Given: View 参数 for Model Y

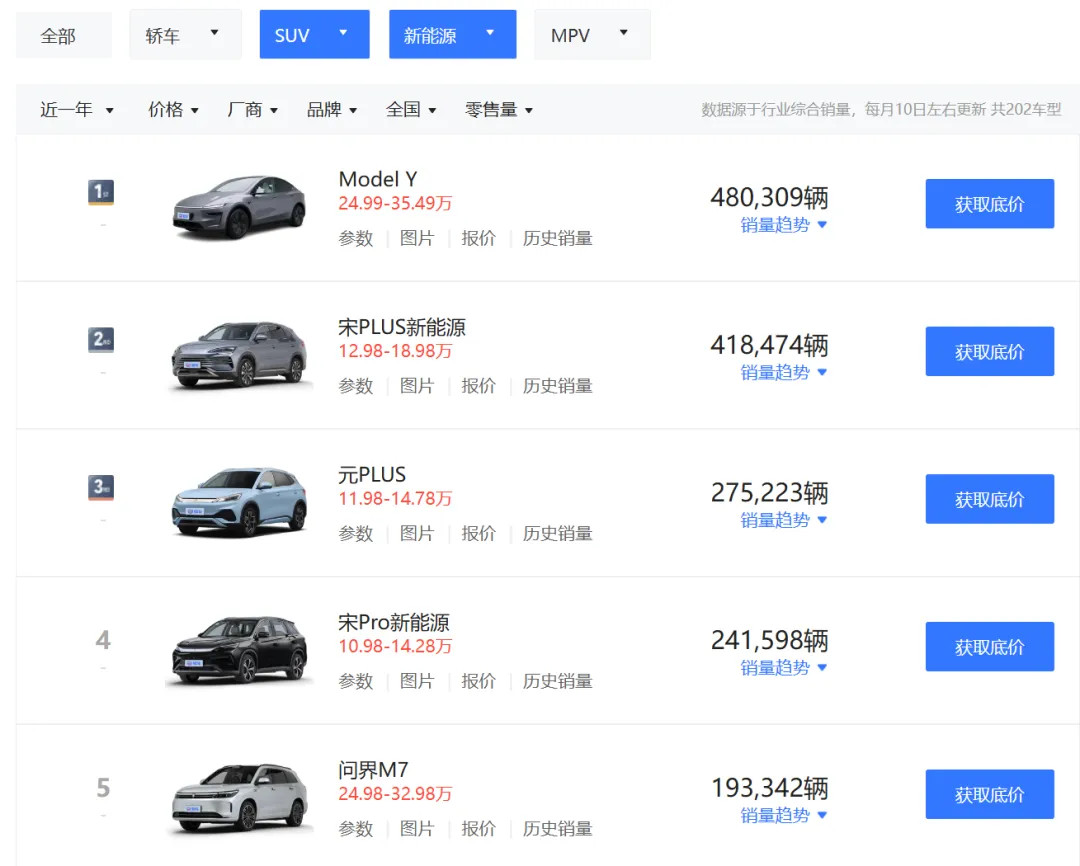Looking at the screenshot, I should 355,238.
